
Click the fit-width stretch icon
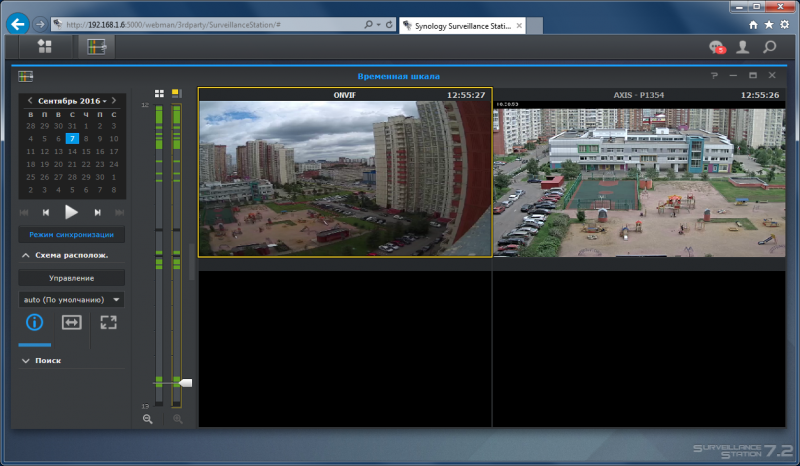[71, 322]
